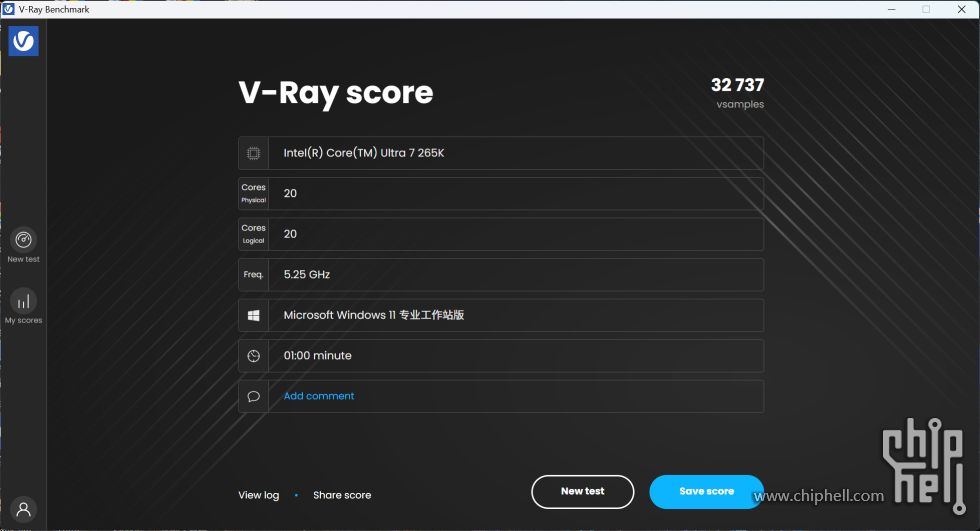
Task: Select the 5.25 GHz frequency value
Action: coord(307,274)
